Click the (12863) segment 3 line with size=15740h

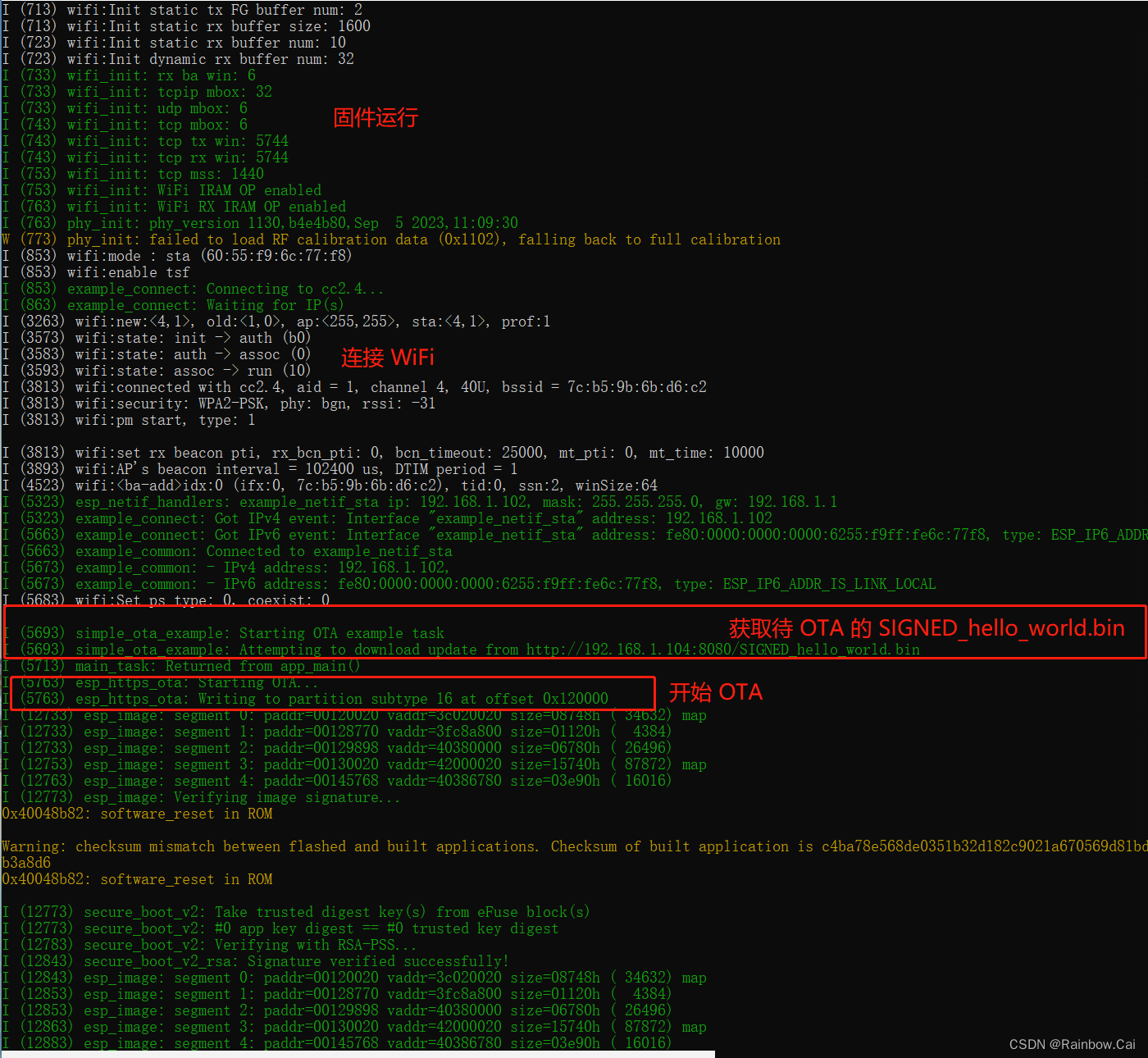(x=354, y=1027)
